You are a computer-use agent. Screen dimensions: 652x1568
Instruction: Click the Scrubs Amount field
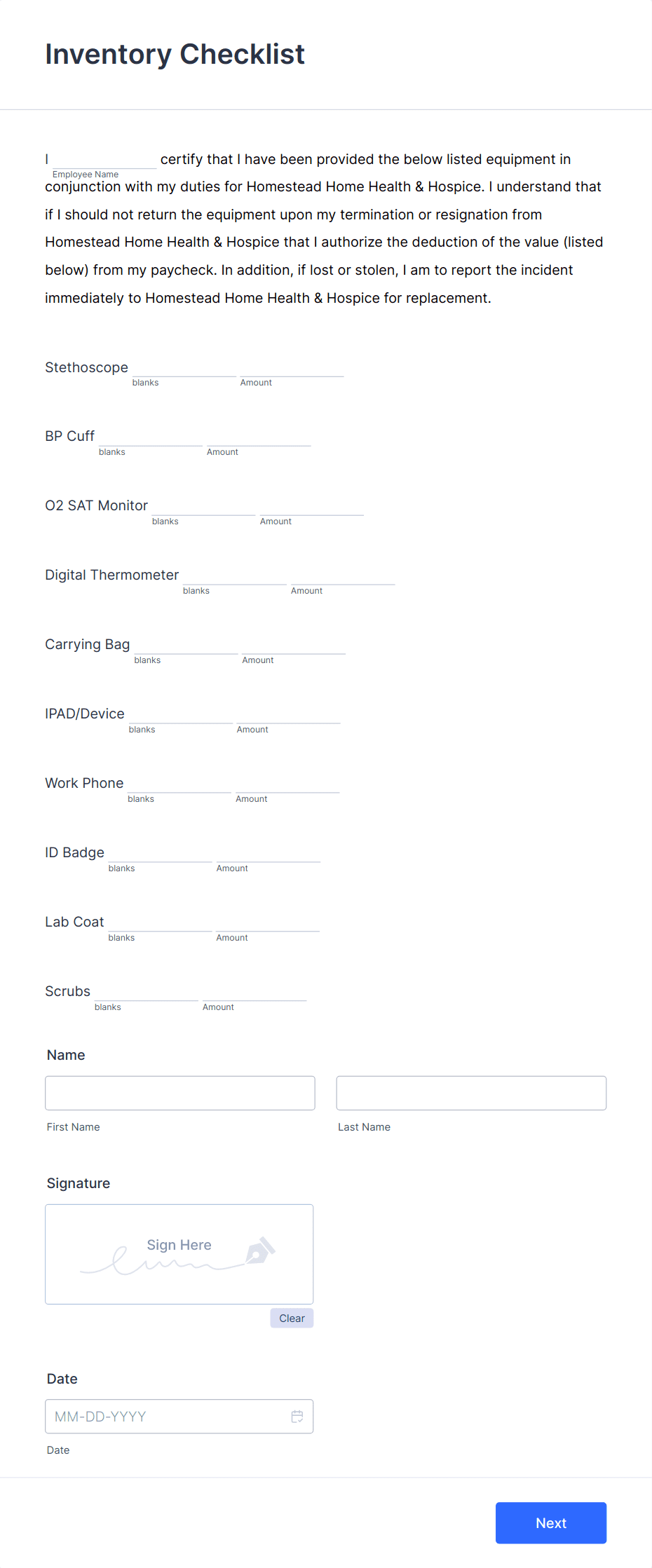tap(254, 997)
